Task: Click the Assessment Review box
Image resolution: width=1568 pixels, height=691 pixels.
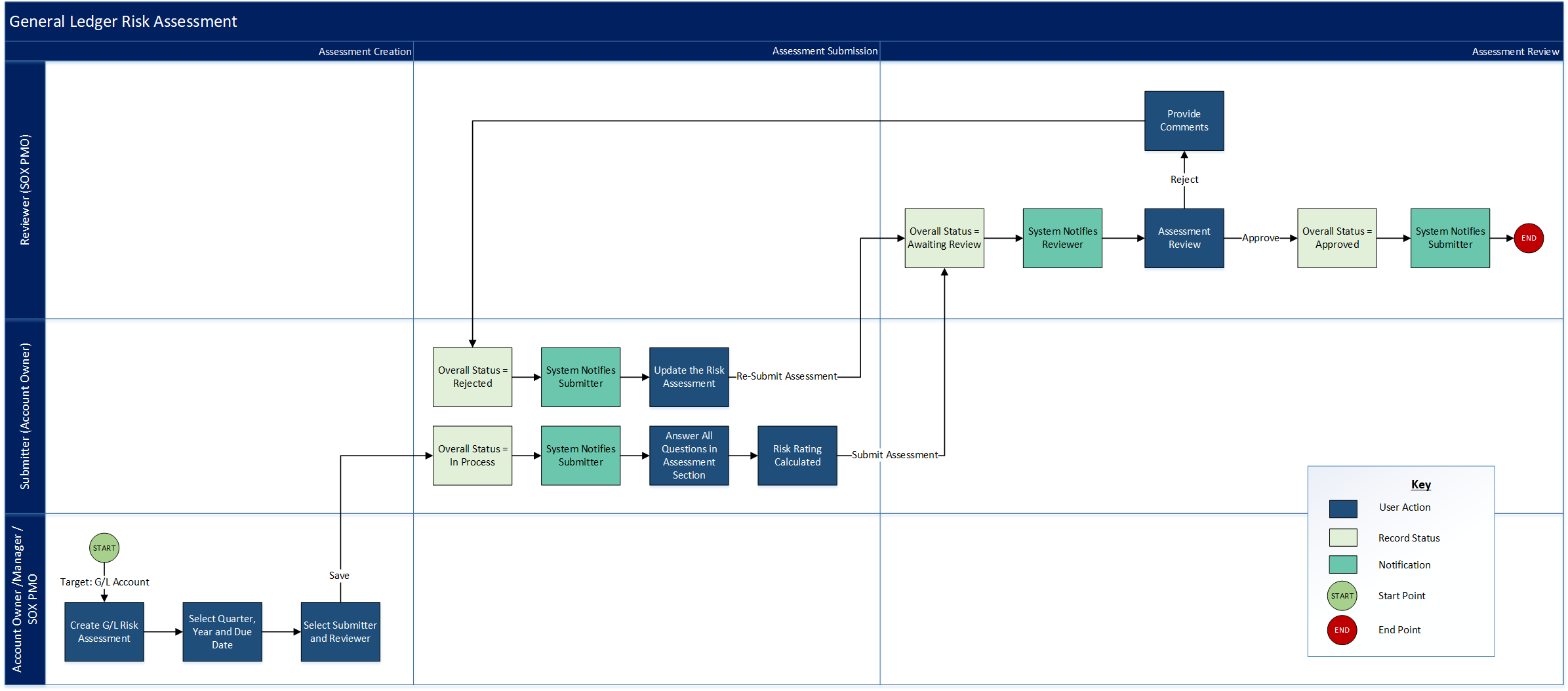Action: [x=1184, y=238]
